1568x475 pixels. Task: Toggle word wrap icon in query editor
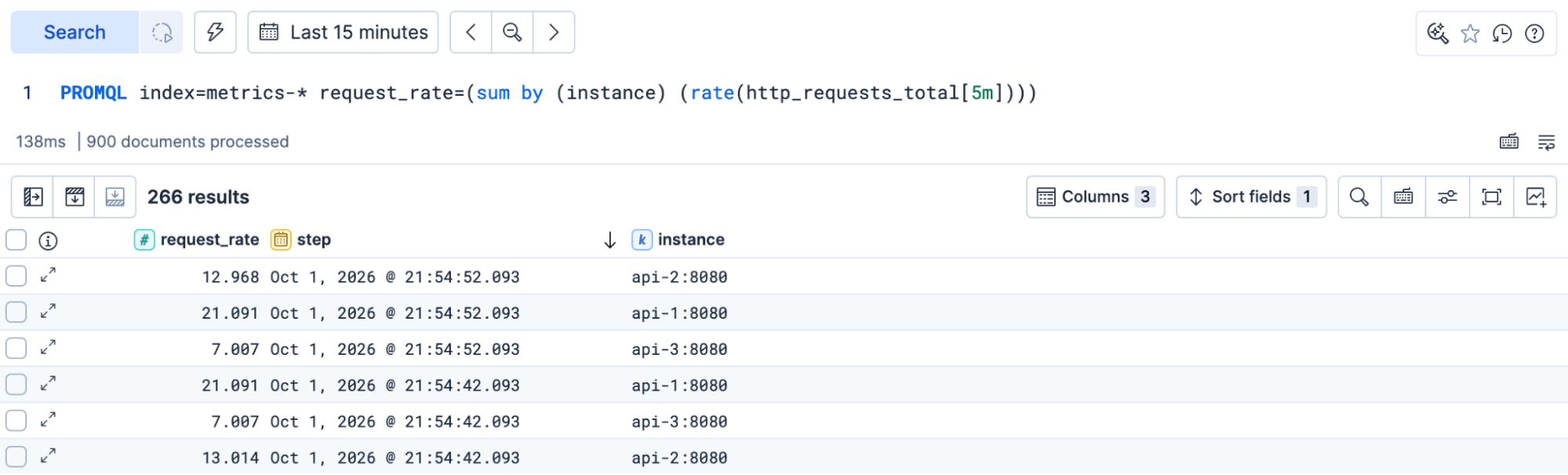tap(1546, 141)
